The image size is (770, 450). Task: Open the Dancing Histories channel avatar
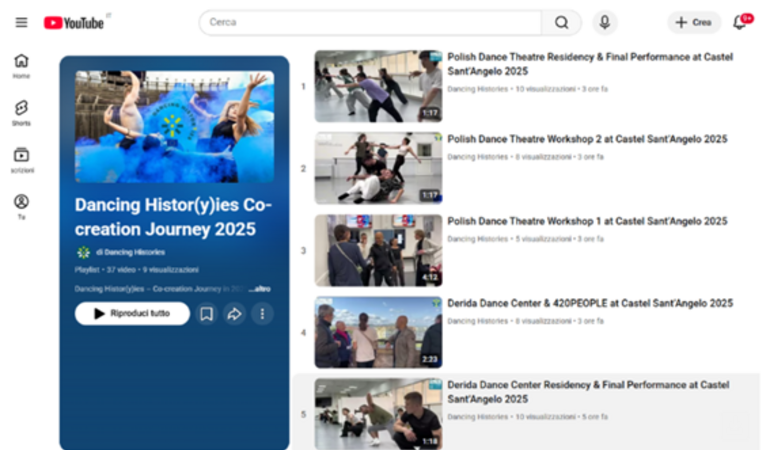pyautogui.click(x=83, y=253)
